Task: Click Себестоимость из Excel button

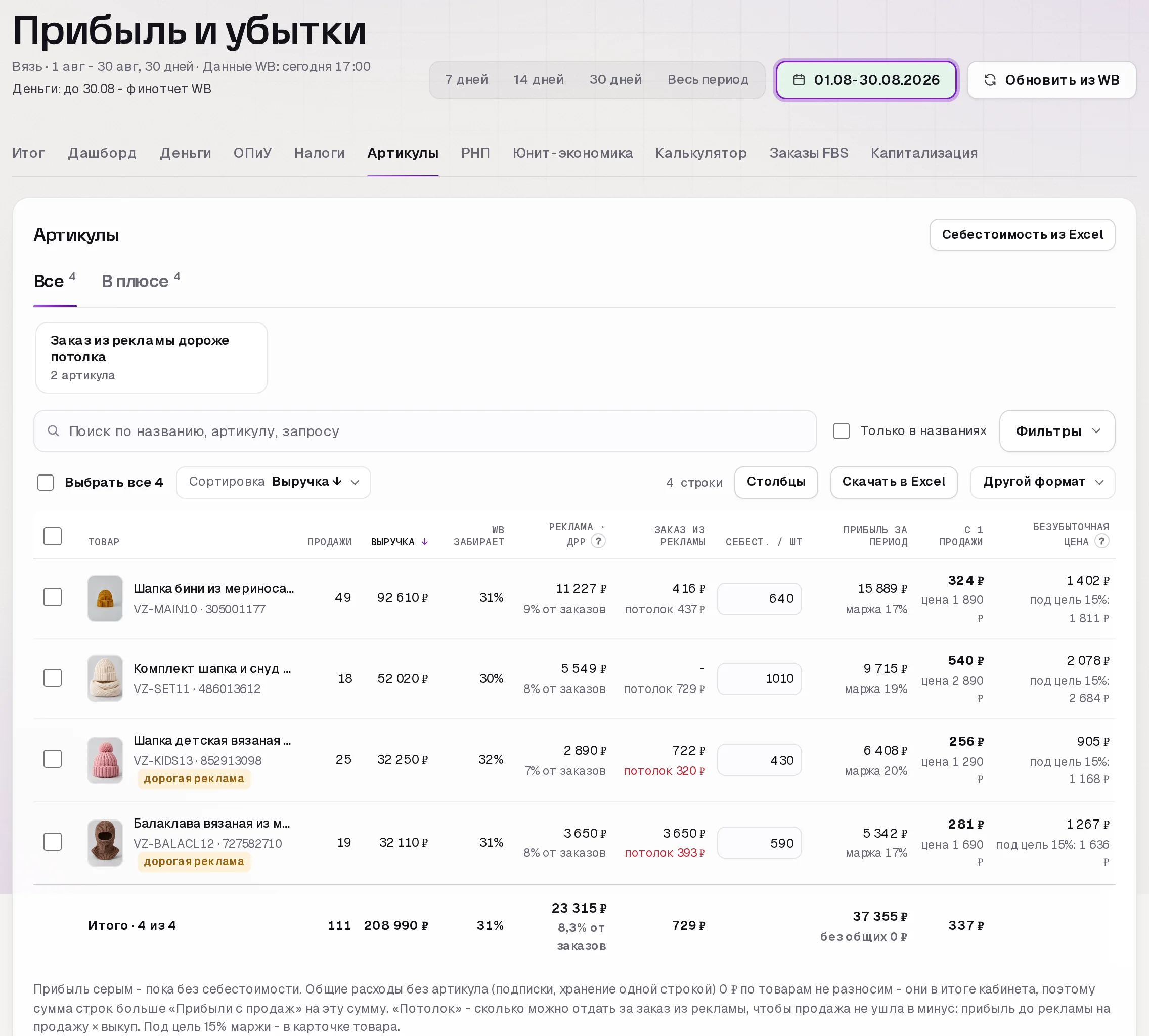Action: pos(1022,235)
